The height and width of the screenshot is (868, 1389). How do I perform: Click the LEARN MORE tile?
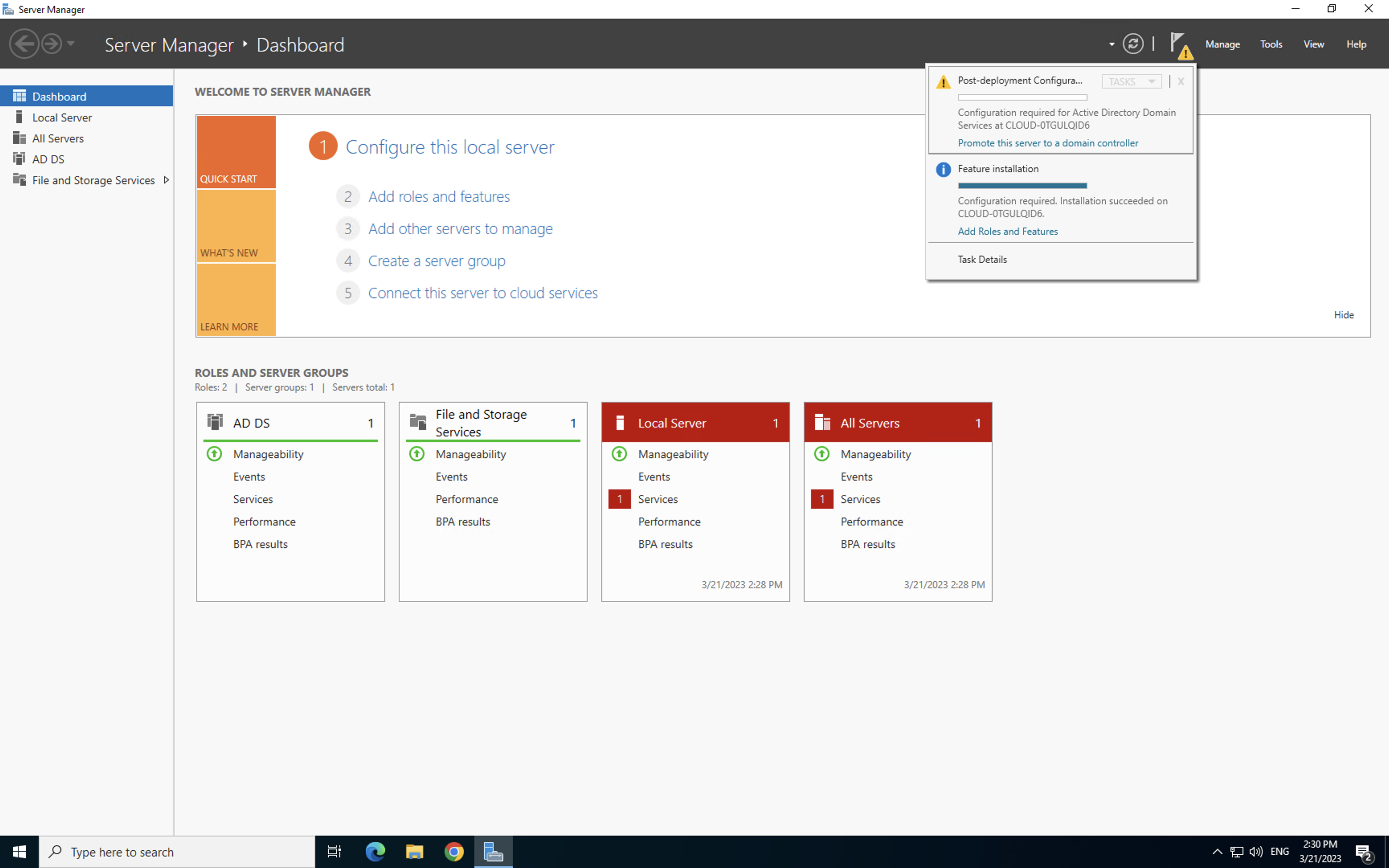pyautogui.click(x=236, y=300)
